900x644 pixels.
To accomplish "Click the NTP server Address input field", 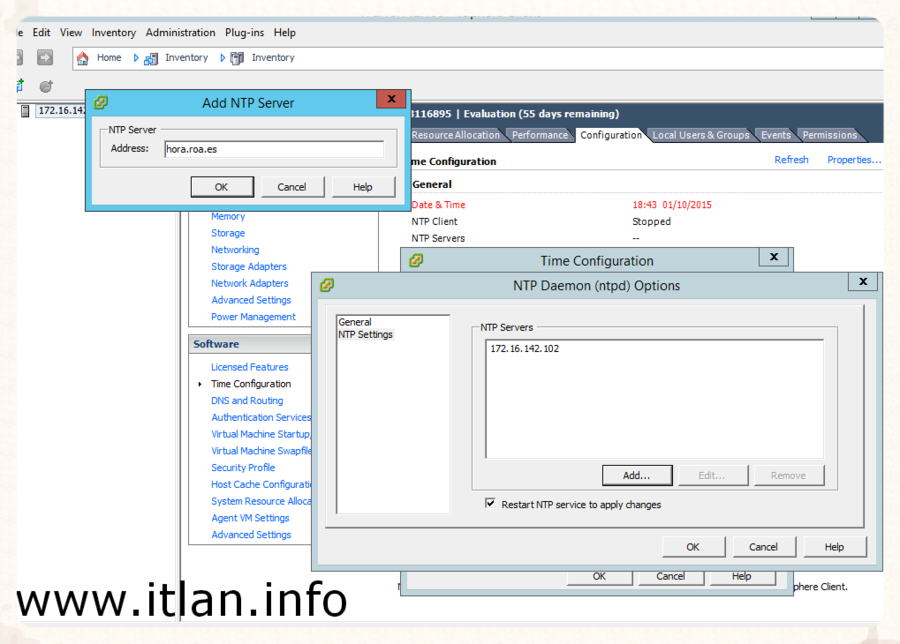I will click(273, 149).
